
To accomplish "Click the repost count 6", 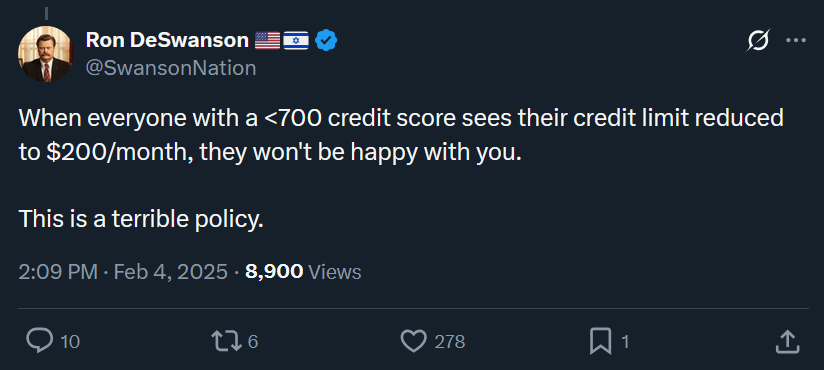I will (253, 342).
